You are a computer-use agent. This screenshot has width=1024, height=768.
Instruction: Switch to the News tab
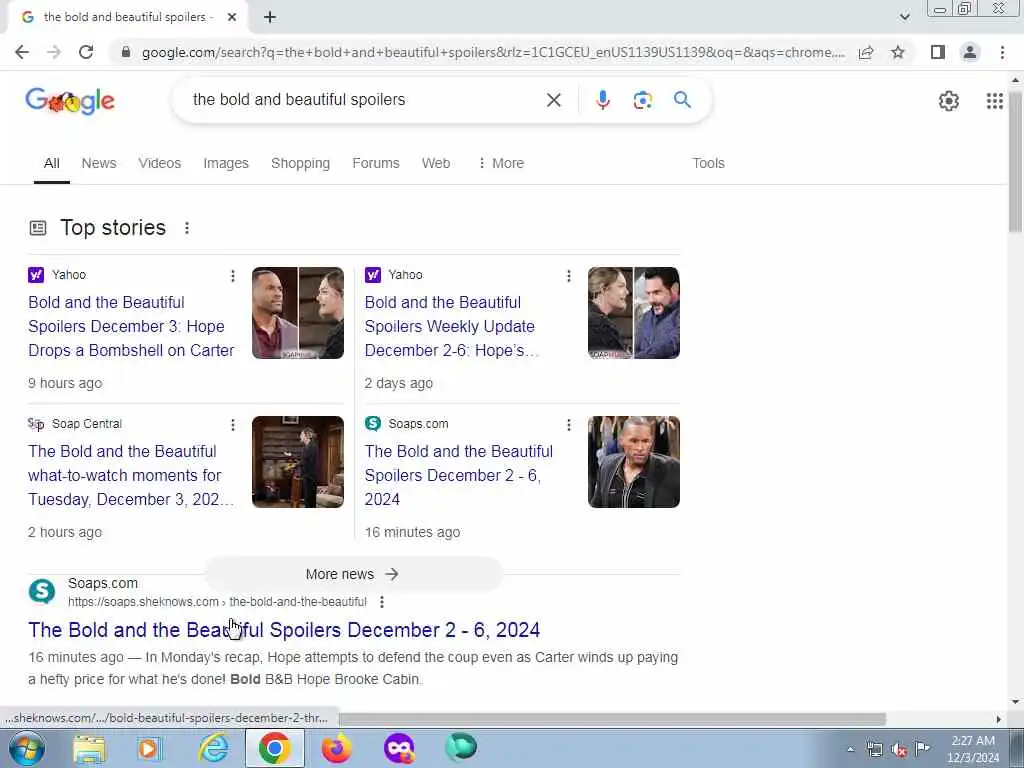99,163
